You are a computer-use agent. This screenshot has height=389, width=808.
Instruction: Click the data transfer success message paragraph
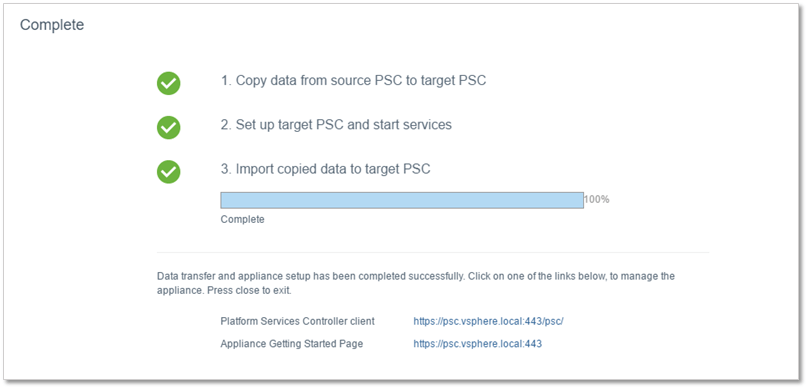(416, 283)
